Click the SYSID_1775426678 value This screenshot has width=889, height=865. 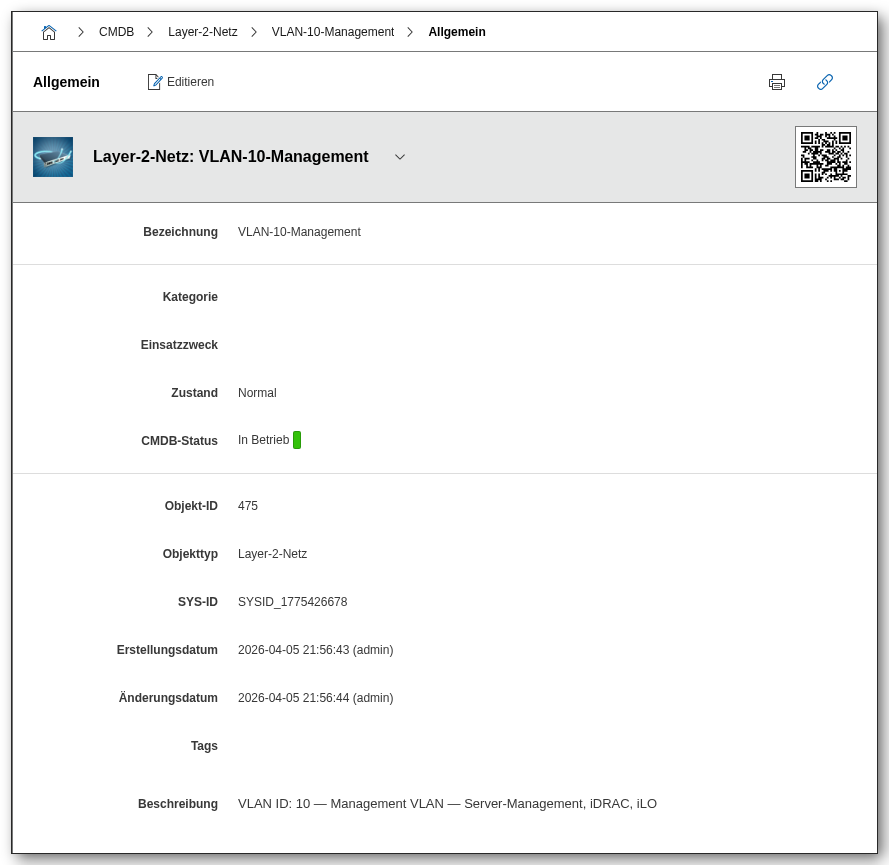pyautogui.click(x=293, y=602)
